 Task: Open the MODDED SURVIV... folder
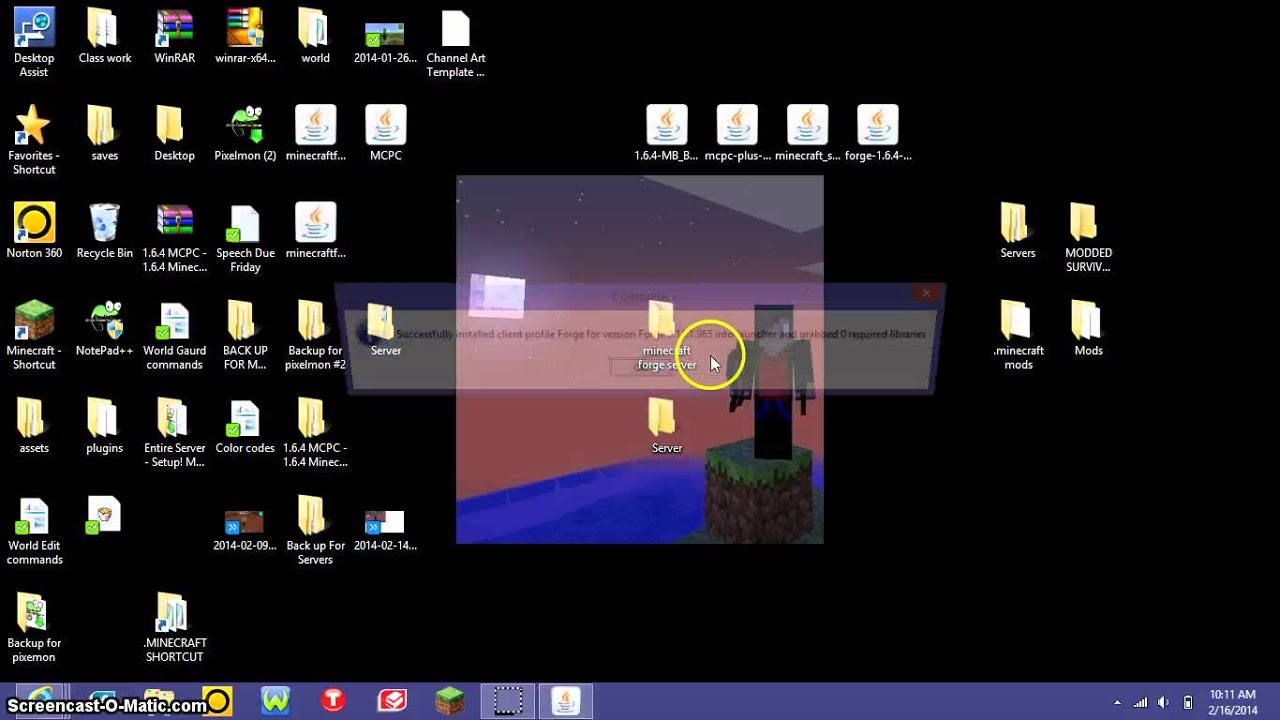pyautogui.click(x=1088, y=238)
